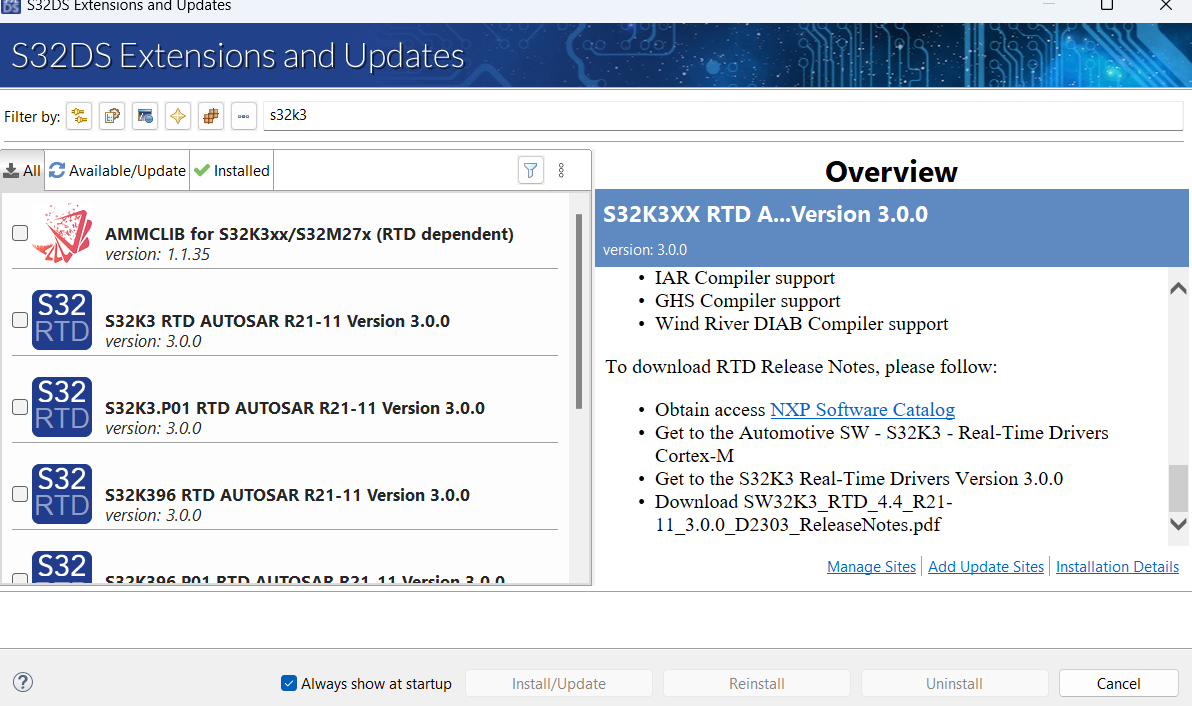The height and width of the screenshot is (706, 1192).
Task: Open the help question mark icon
Action: click(x=23, y=682)
